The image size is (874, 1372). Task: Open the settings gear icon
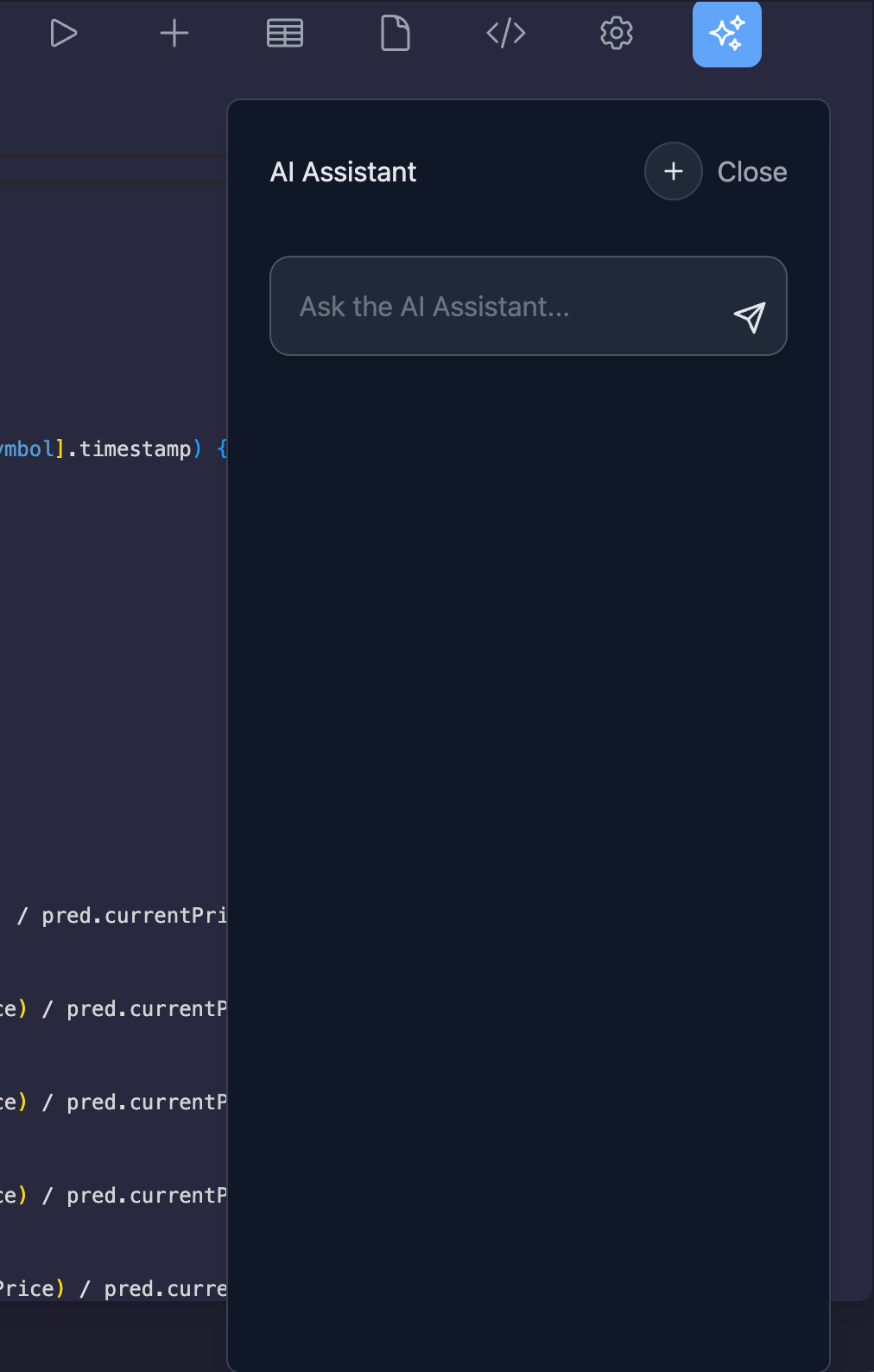point(617,34)
